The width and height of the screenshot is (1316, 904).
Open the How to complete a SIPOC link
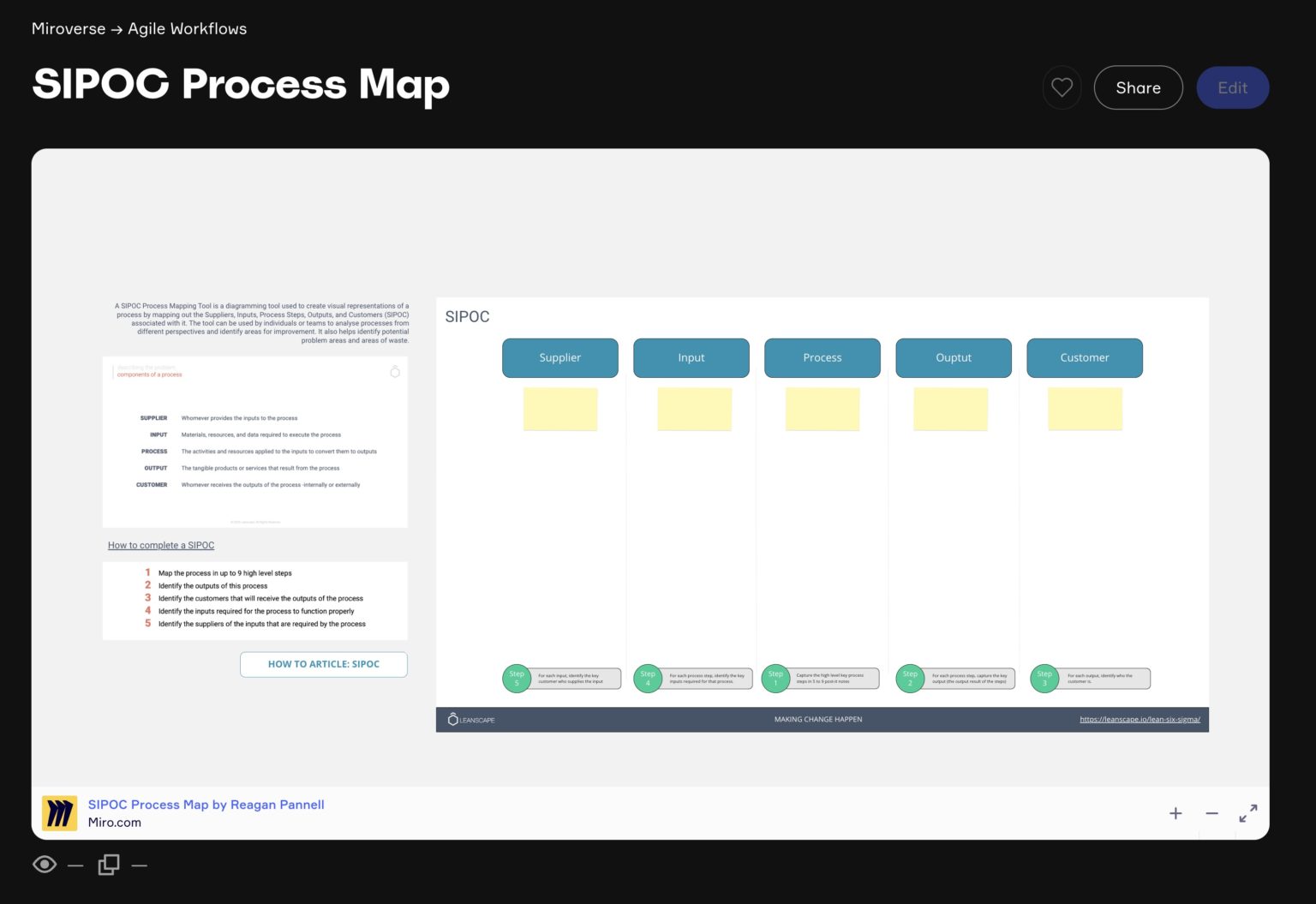coord(160,545)
